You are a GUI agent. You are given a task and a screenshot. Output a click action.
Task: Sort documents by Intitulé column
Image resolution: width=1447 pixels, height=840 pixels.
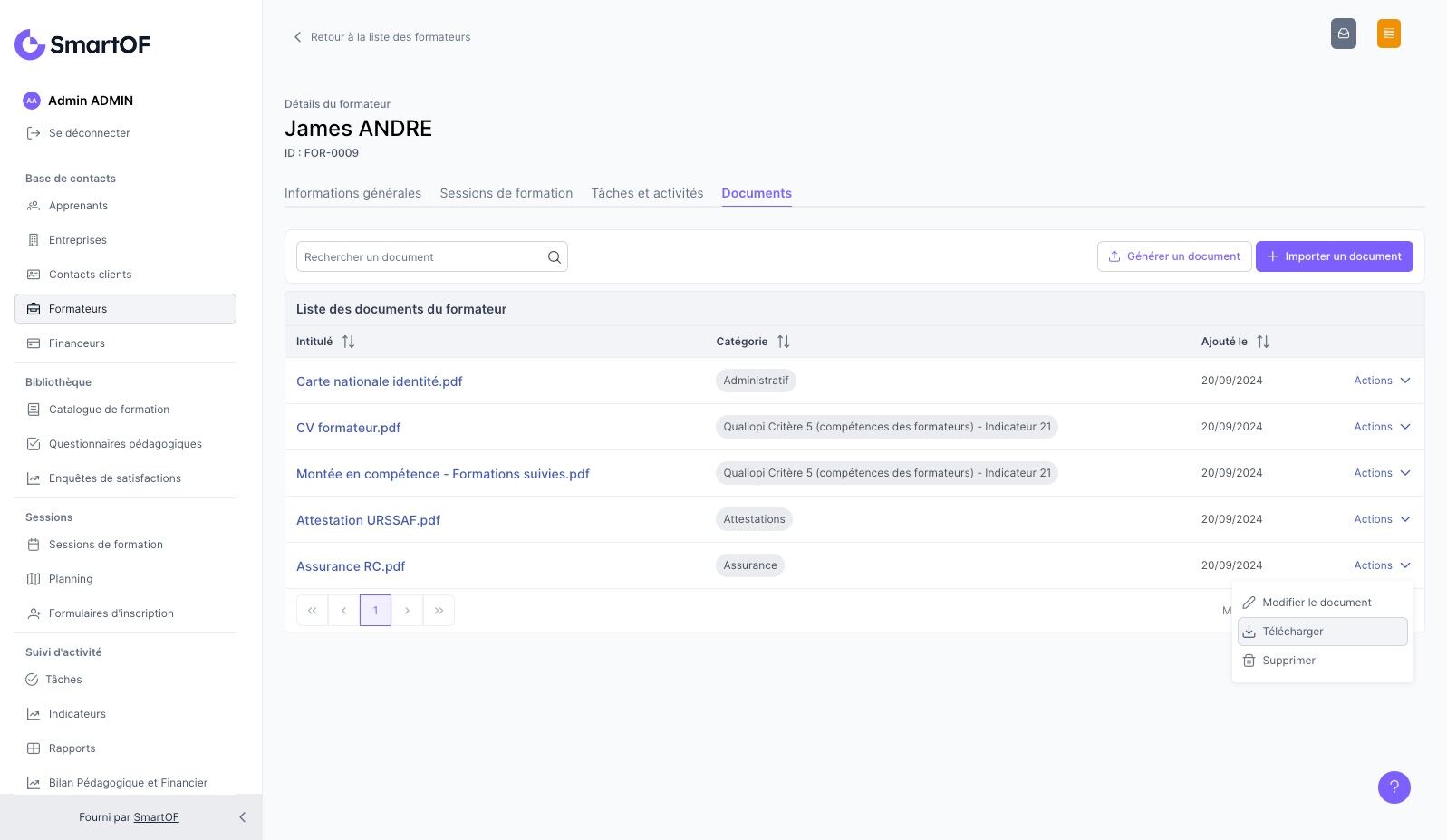[x=348, y=342]
